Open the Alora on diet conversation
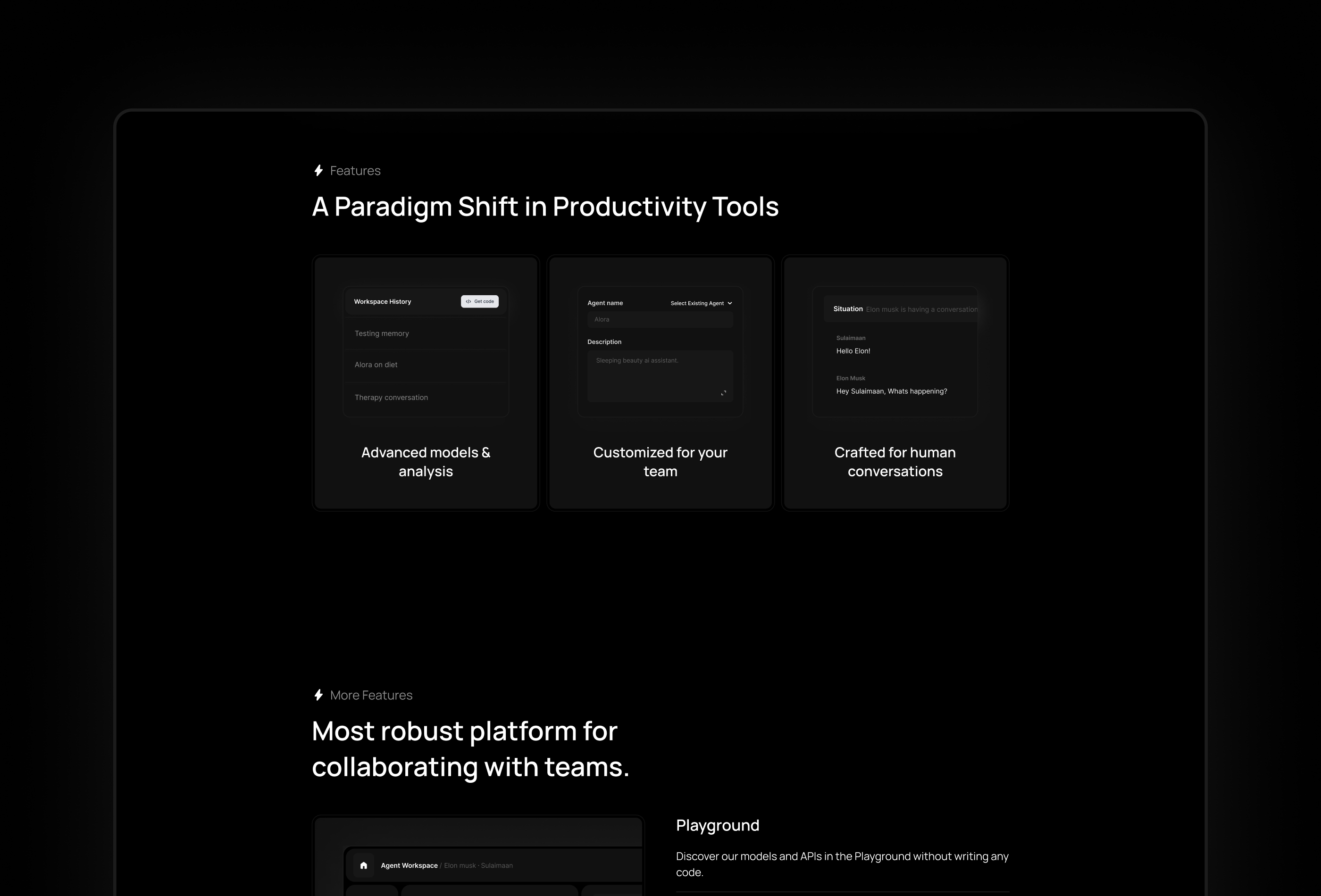The width and height of the screenshot is (1321, 896). 376,364
